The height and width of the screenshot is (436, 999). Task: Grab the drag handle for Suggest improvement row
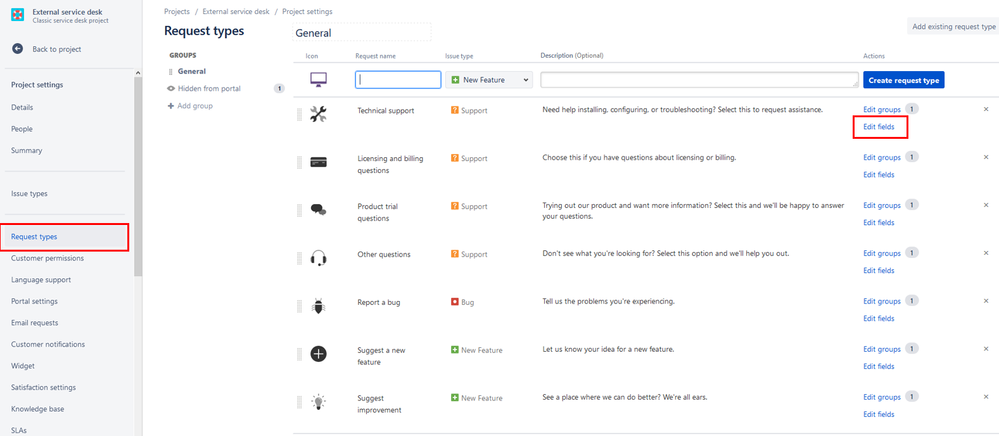299,402
